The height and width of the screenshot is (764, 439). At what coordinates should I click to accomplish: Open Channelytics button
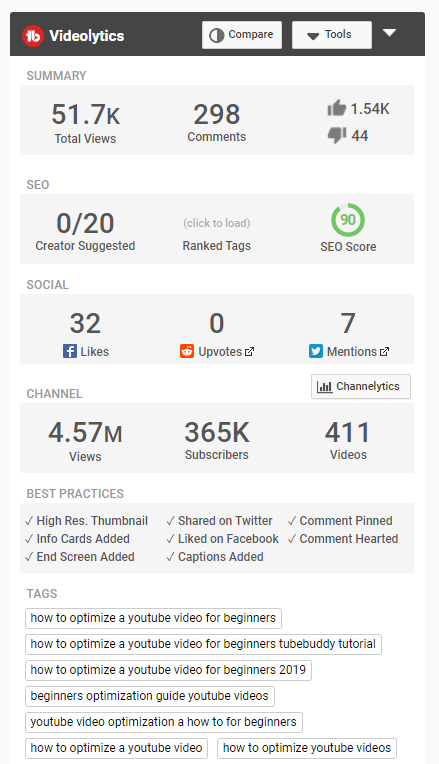tap(361, 386)
